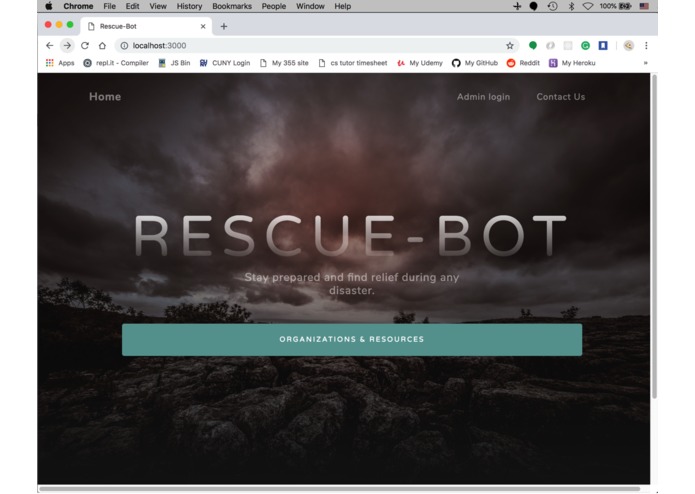Go to browser home page
Screen dimensions: 695x494
click(102, 45)
